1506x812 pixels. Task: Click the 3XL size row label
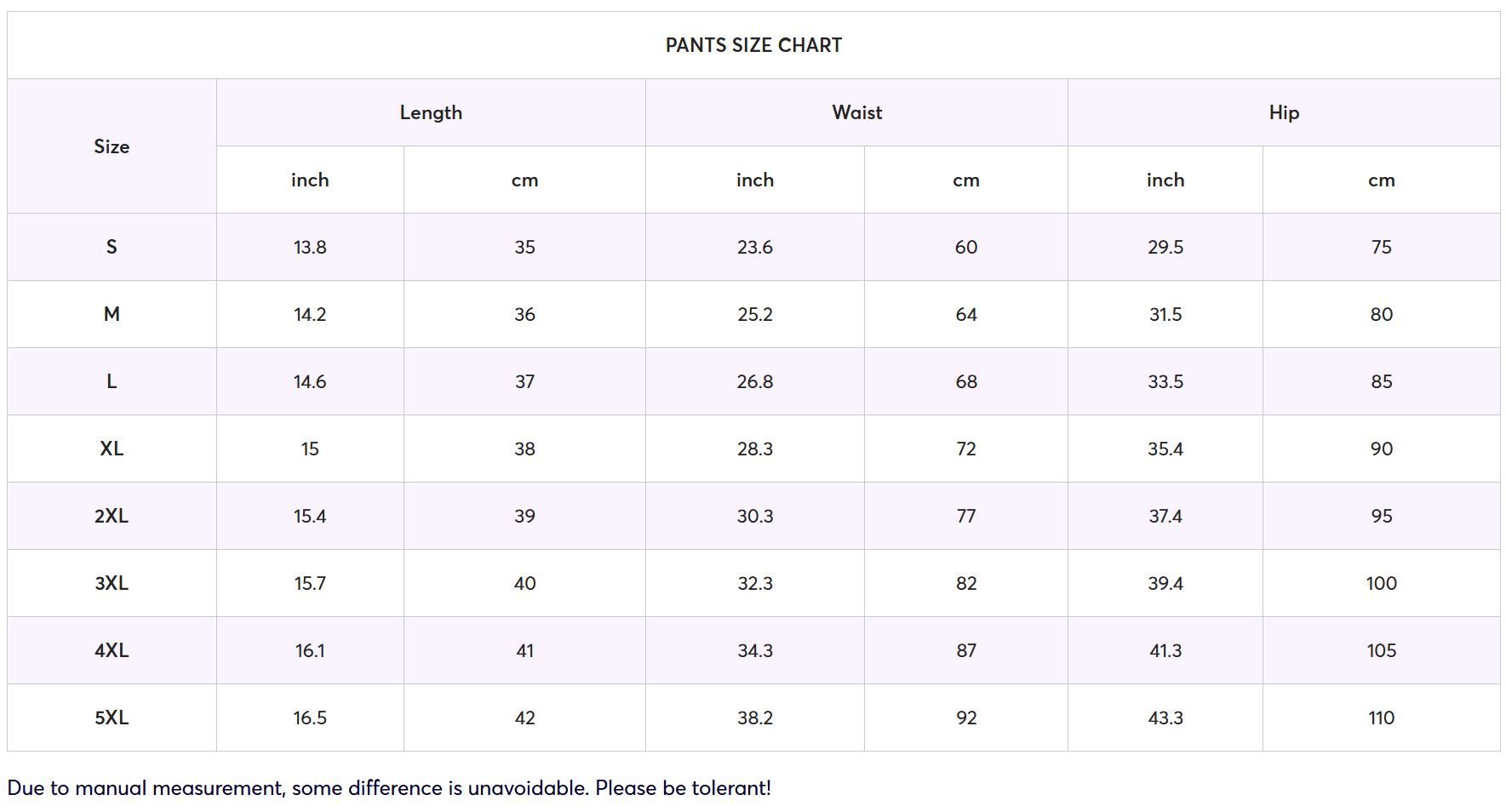112,583
